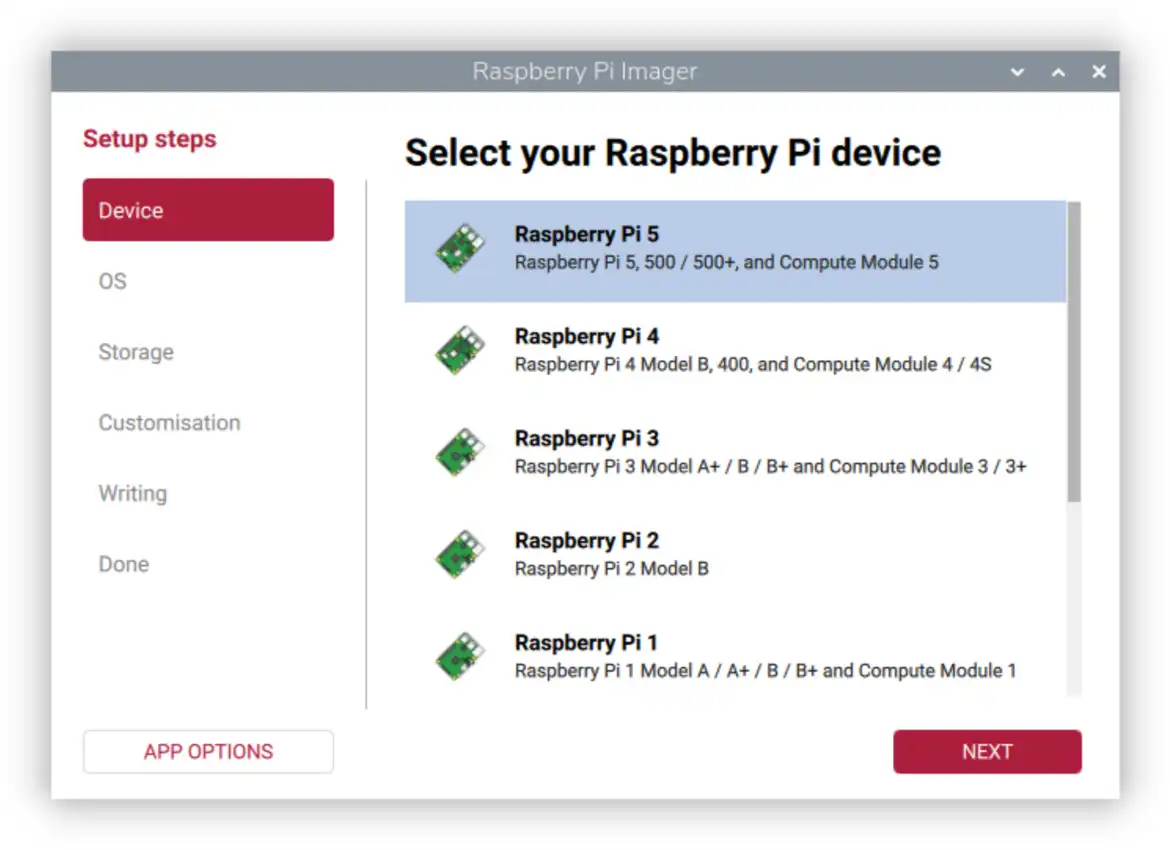Image resolution: width=1170 pixels, height=850 pixels.
Task: Open APP OPTIONS
Action: coord(208,752)
